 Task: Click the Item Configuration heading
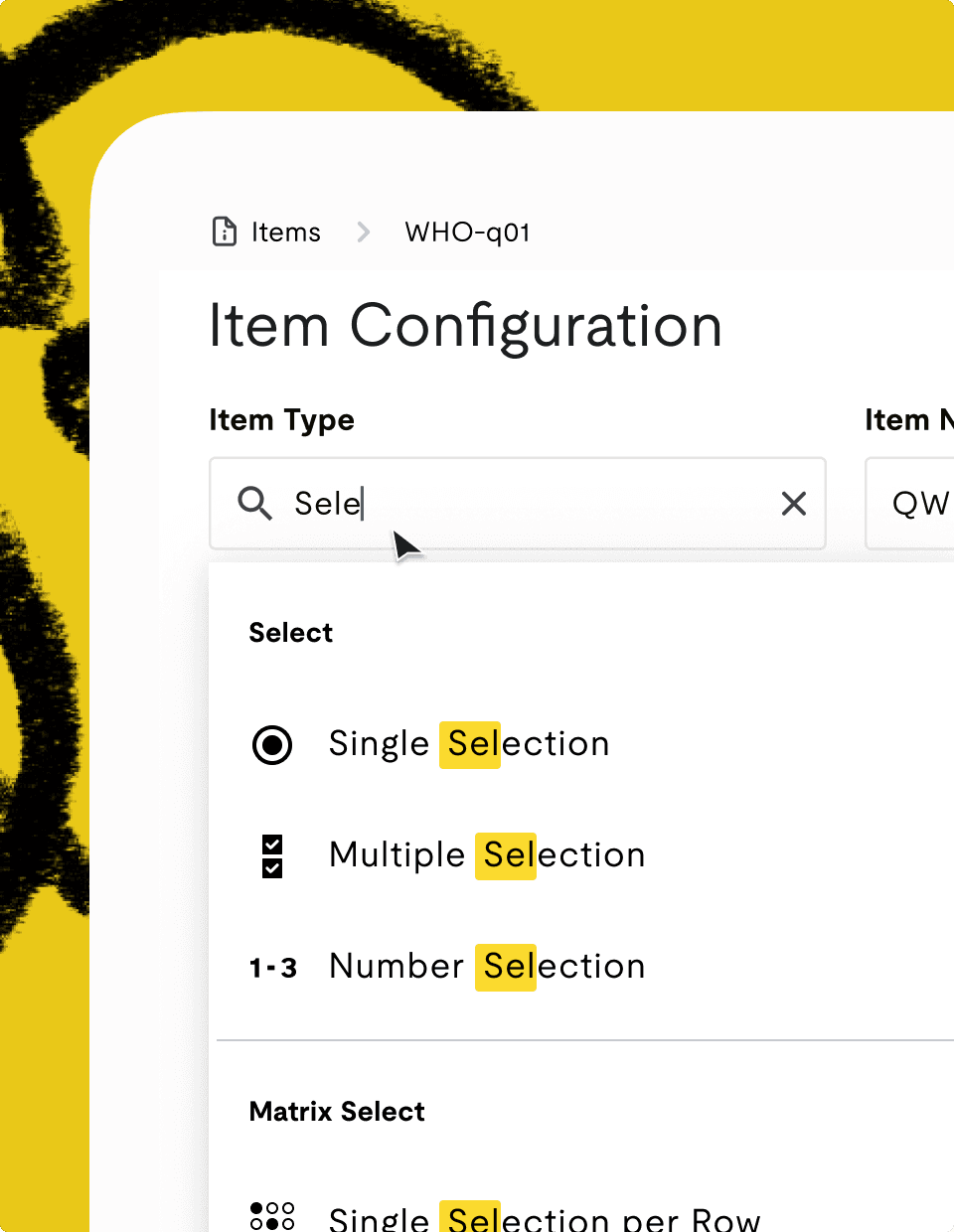(x=465, y=326)
